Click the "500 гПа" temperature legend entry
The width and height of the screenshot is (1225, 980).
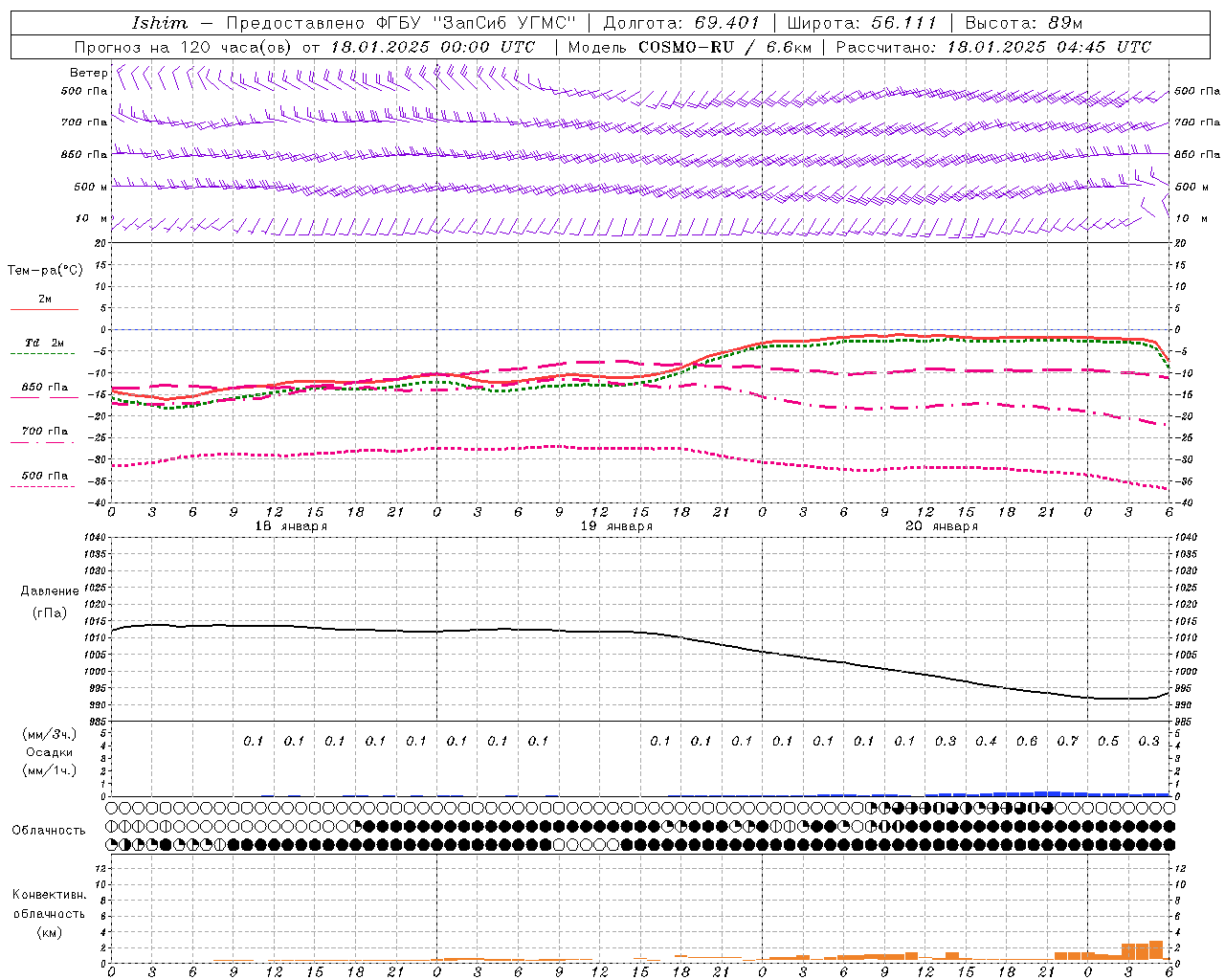[x=45, y=476]
